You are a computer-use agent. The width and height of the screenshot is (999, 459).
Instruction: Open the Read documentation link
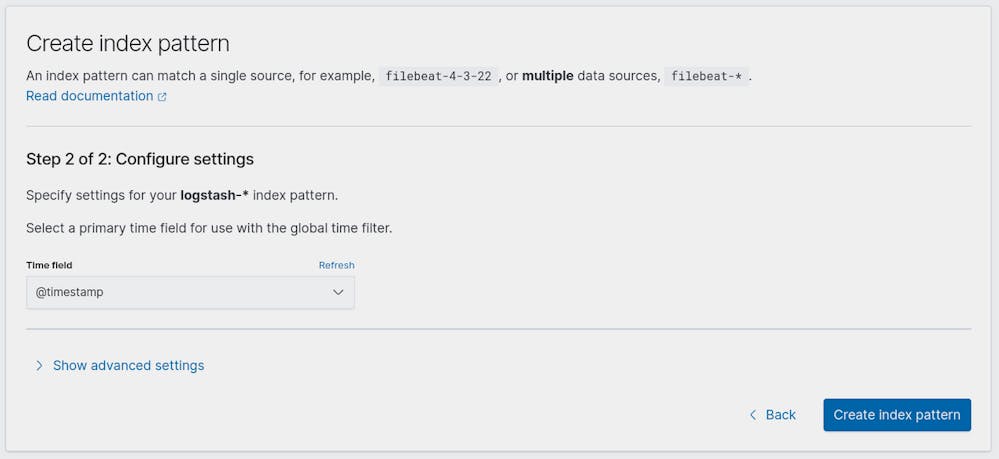pyautogui.click(x=89, y=96)
